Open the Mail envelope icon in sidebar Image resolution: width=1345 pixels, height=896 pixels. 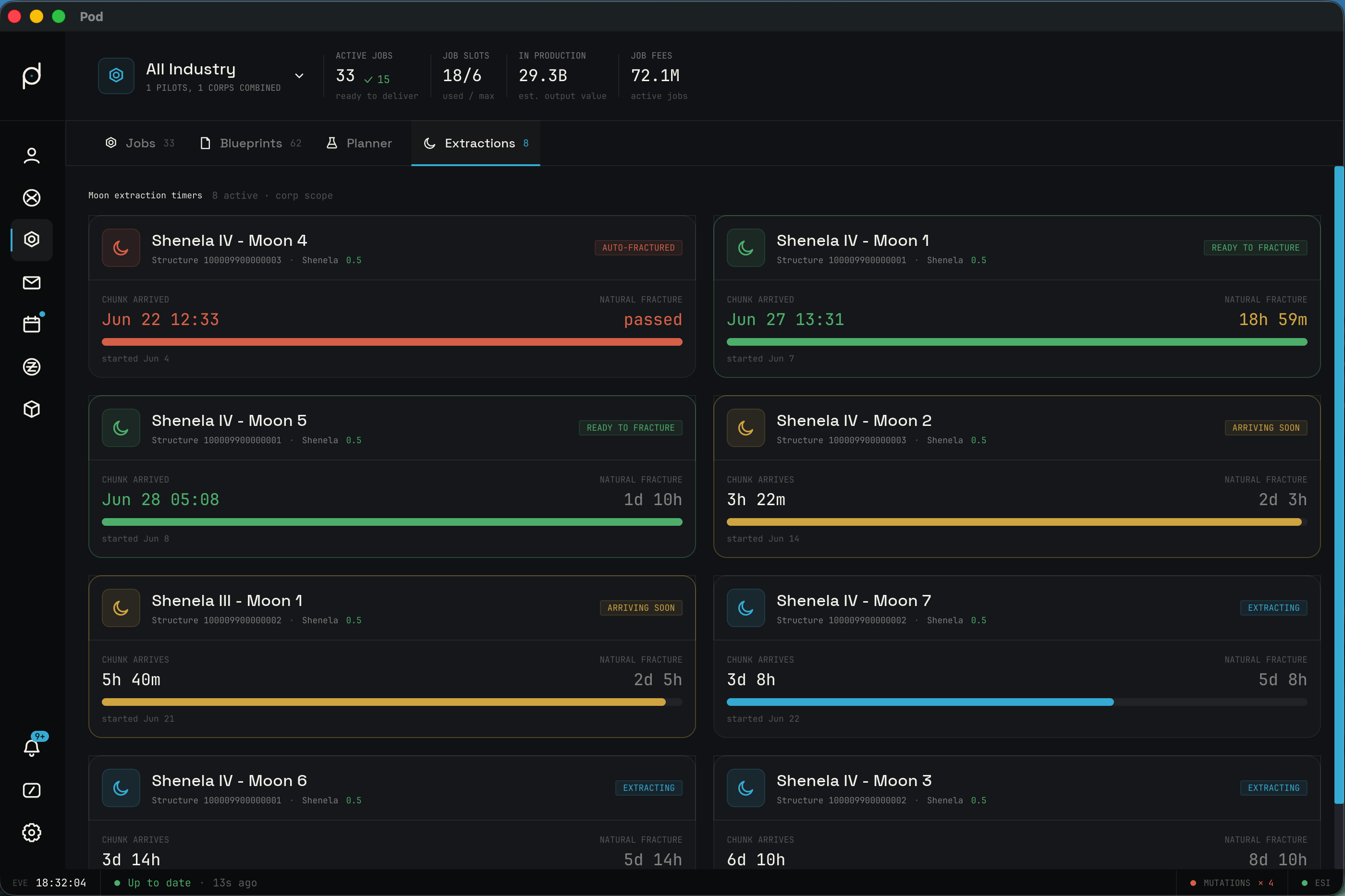(x=31, y=282)
